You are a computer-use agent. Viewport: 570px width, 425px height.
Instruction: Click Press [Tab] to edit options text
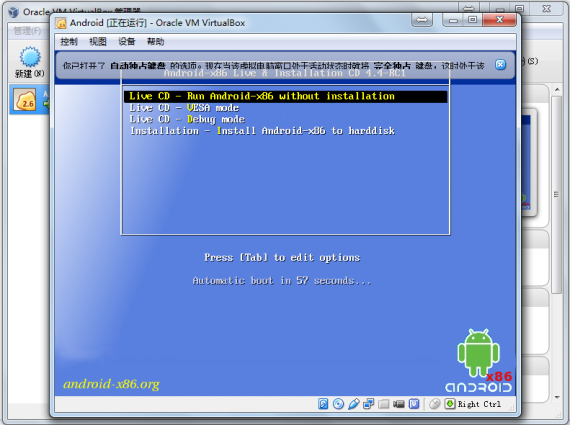click(x=282, y=257)
